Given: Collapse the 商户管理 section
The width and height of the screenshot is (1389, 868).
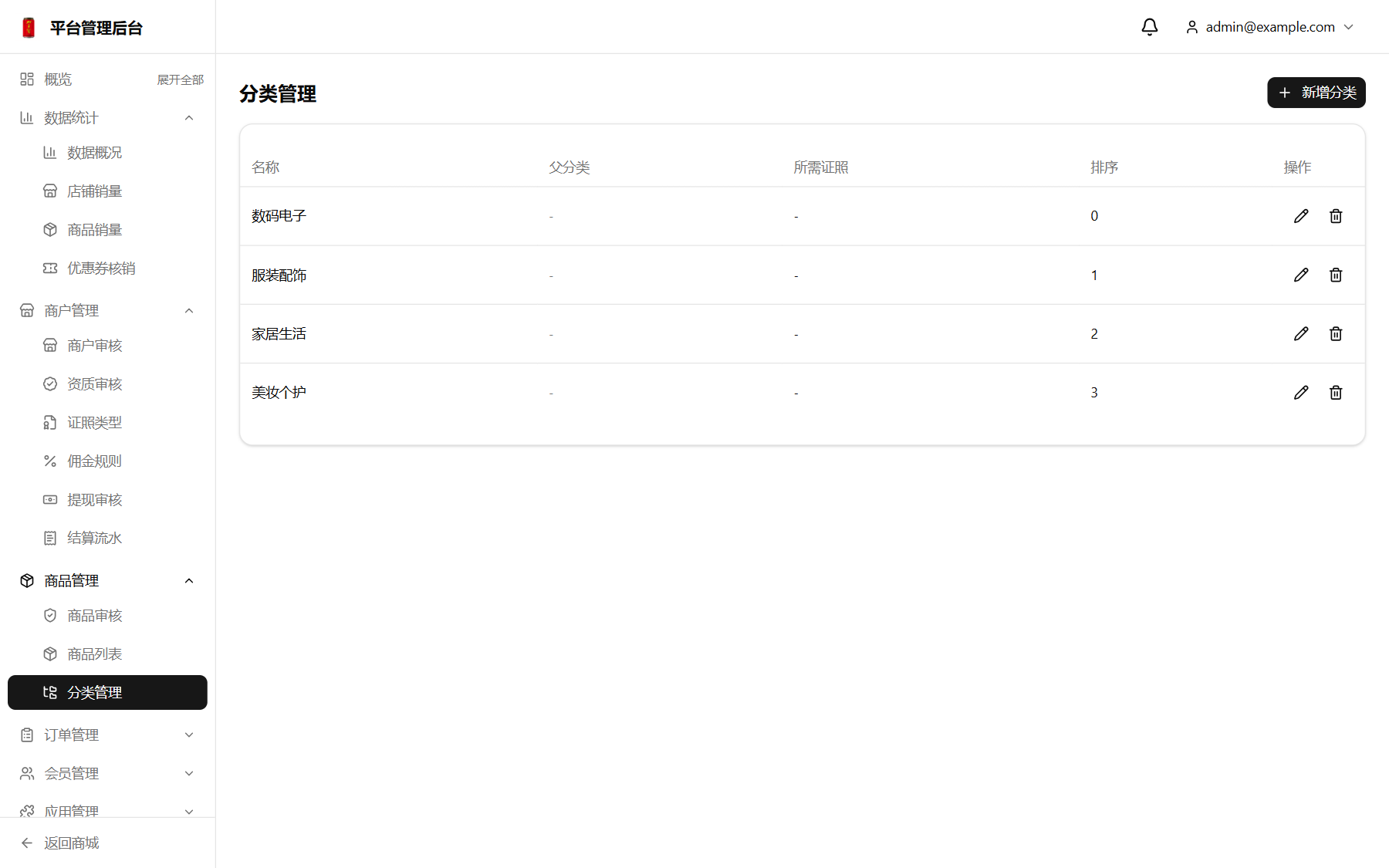Looking at the screenshot, I should tap(107, 311).
